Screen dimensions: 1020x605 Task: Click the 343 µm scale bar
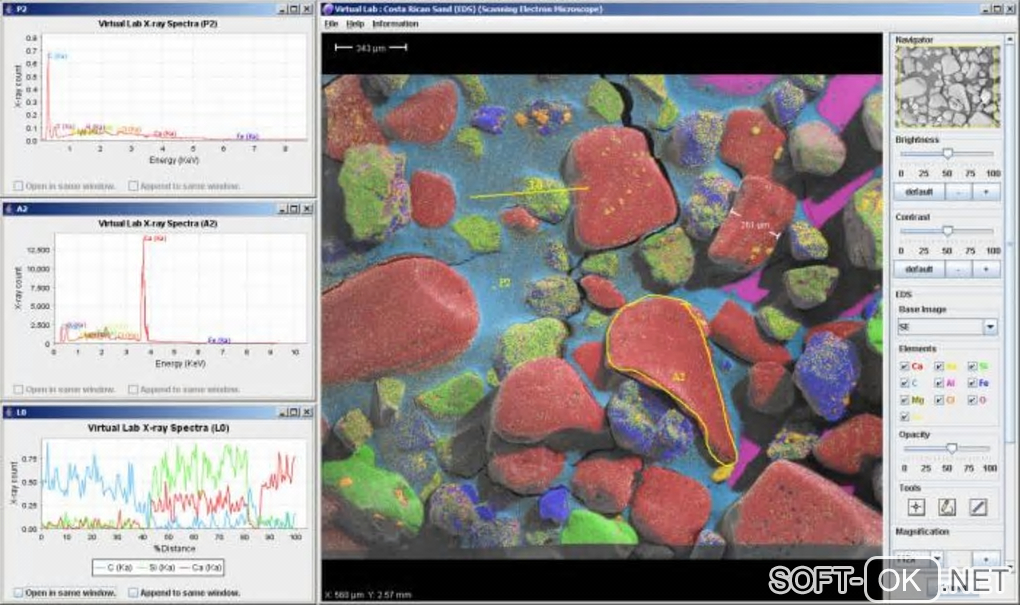371,47
